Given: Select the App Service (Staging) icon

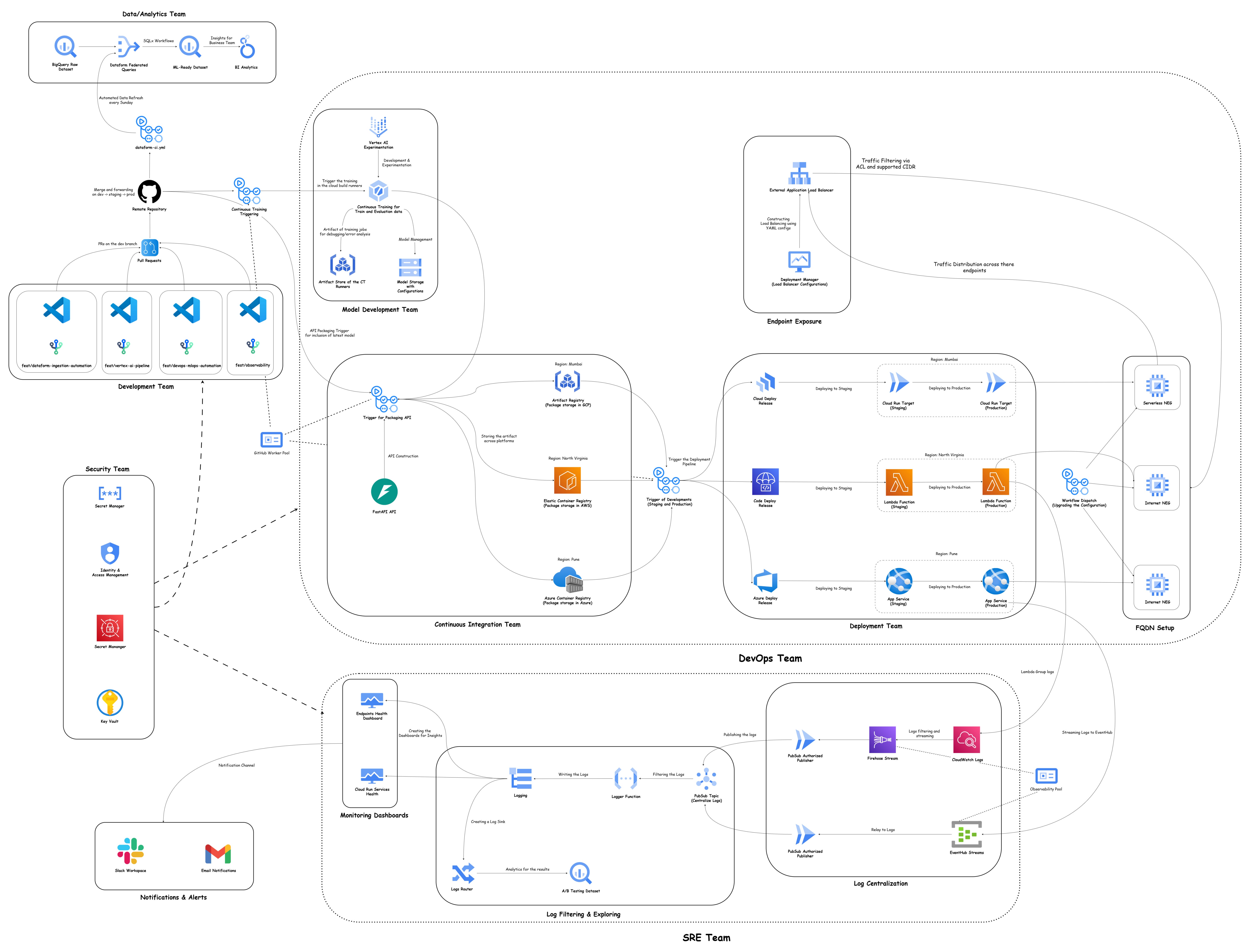Looking at the screenshot, I should [899, 581].
